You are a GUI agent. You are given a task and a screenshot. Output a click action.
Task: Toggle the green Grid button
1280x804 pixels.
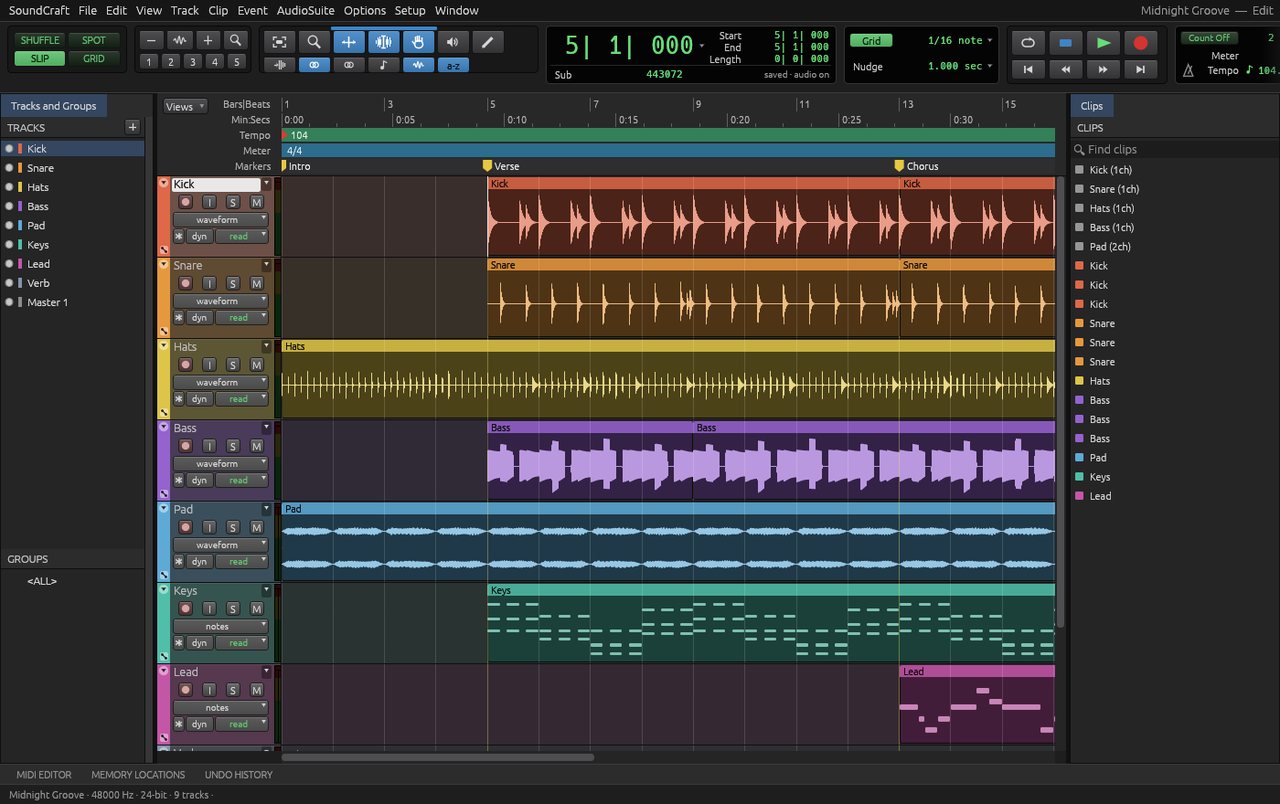871,41
